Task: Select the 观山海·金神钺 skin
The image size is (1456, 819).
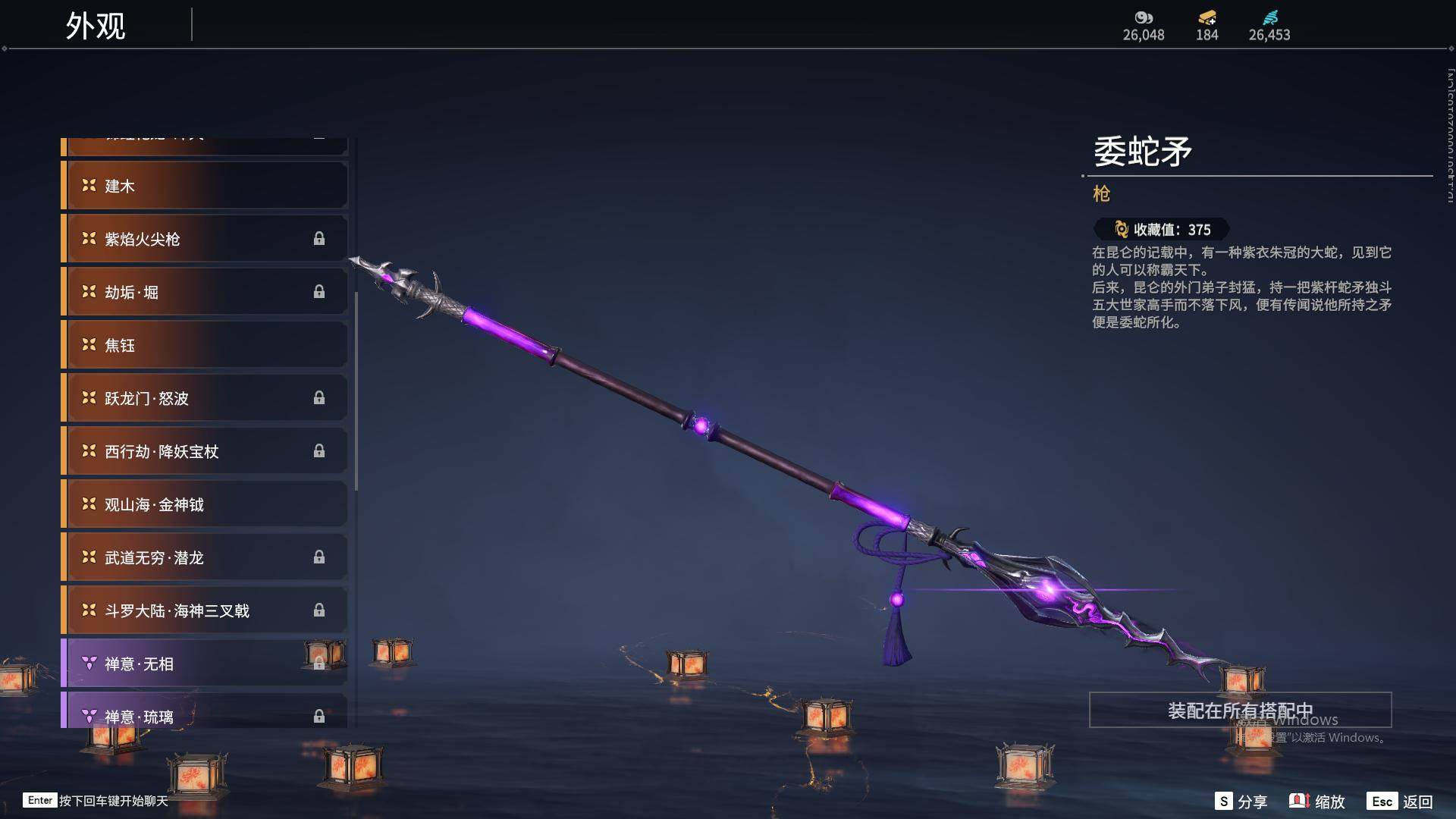Action: [205, 504]
